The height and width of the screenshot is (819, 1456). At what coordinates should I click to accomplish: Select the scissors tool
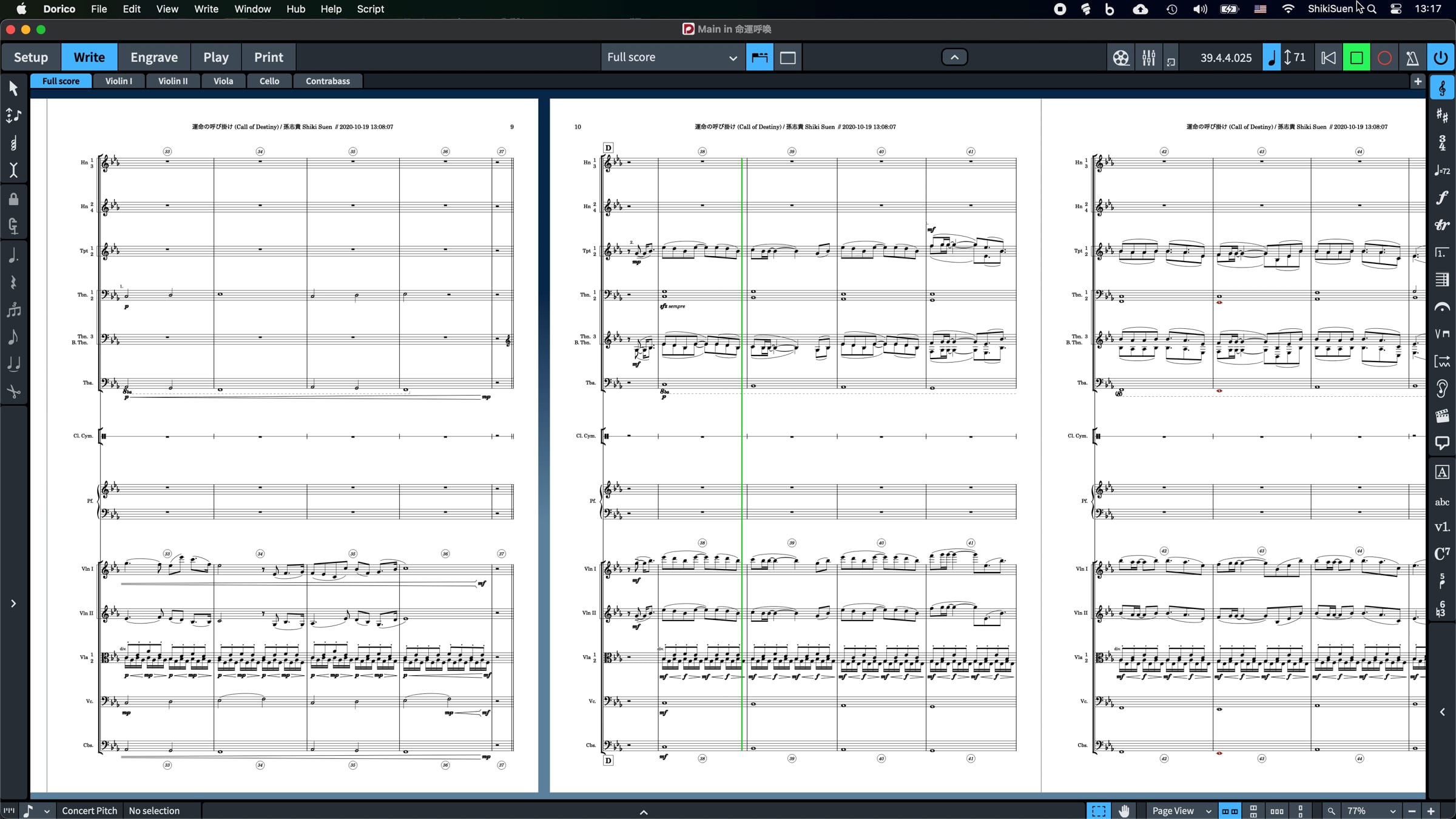pos(13,392)
